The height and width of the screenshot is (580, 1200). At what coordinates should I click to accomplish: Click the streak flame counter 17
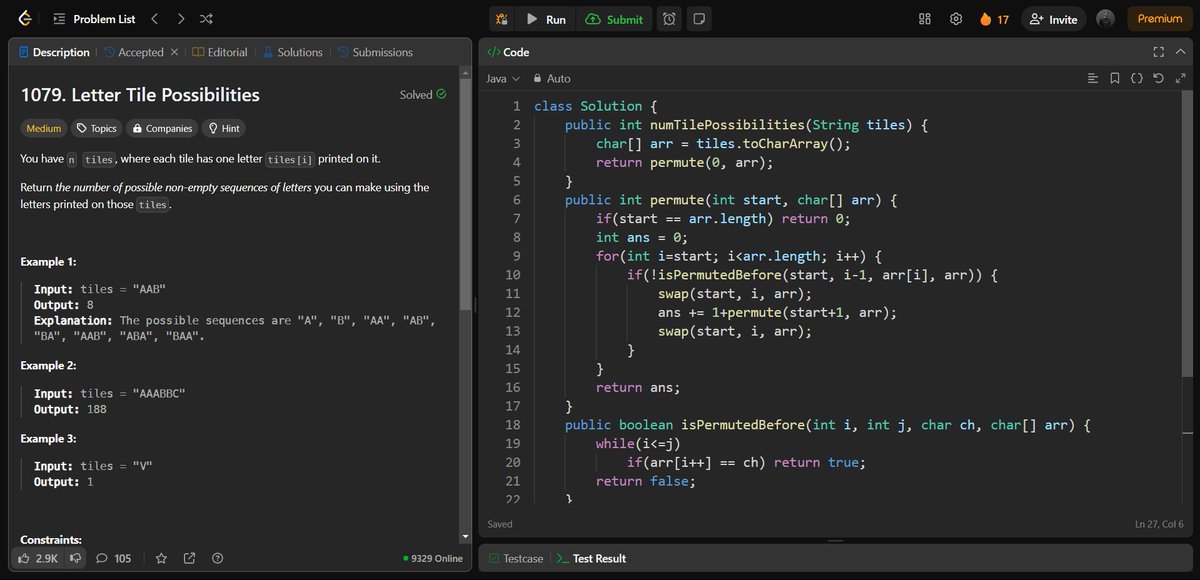994,19
